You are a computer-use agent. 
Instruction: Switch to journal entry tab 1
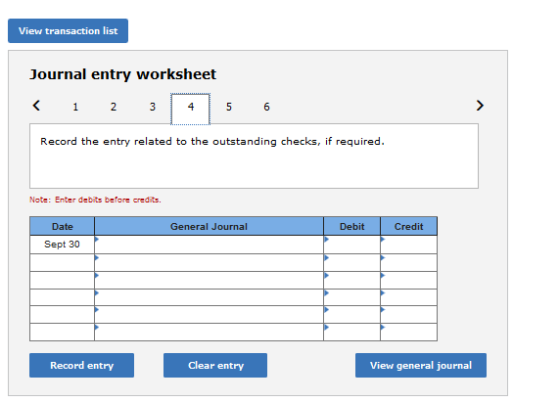tap(75, 107)
